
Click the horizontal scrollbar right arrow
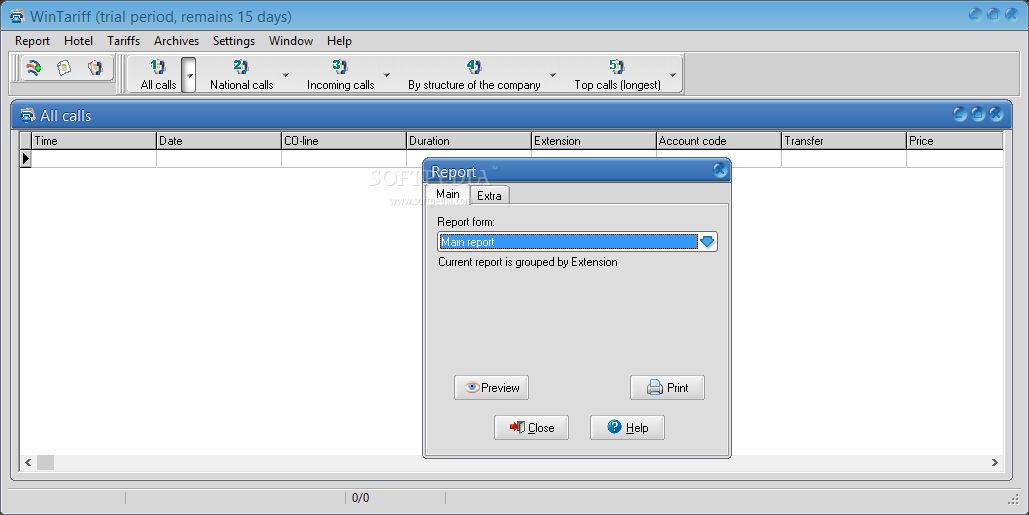pyautogui.click(x=994, y=463)
